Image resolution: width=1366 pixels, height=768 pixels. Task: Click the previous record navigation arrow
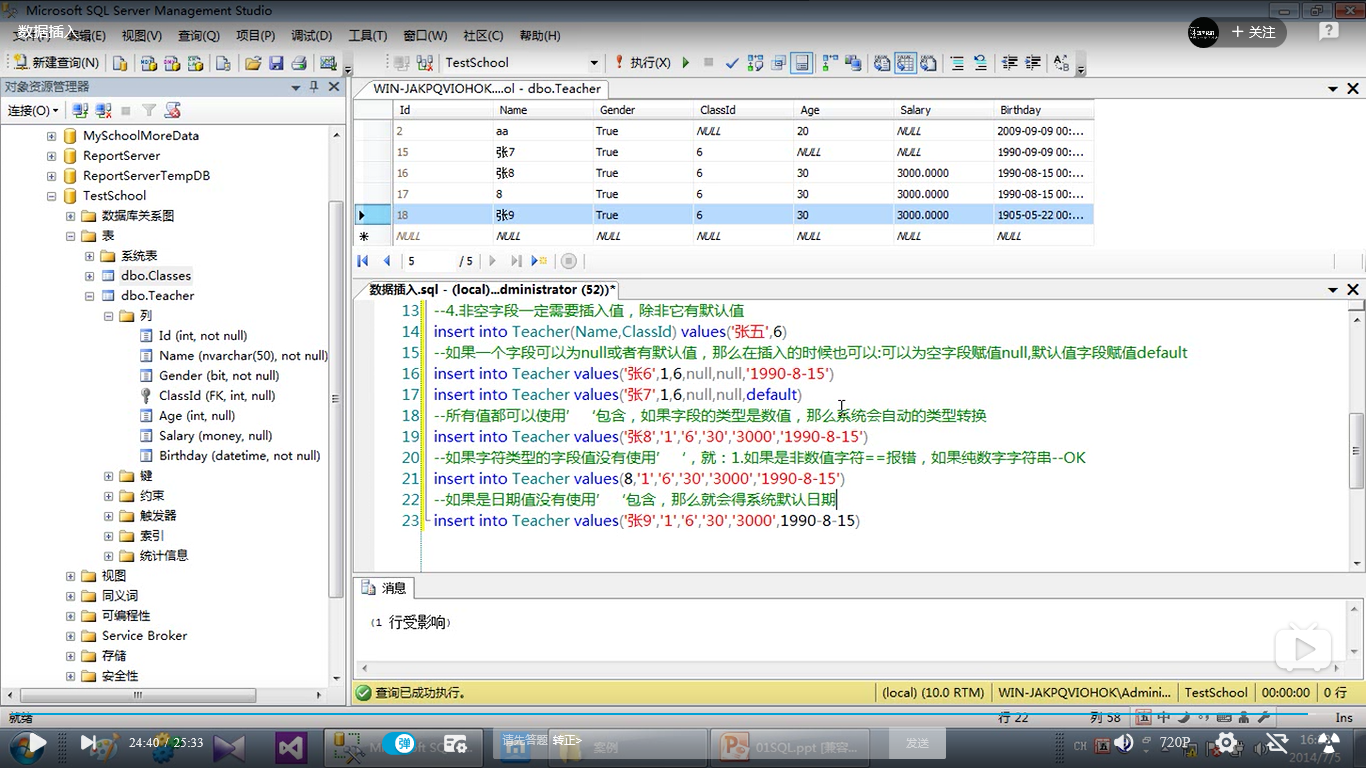tap(387, 261)
